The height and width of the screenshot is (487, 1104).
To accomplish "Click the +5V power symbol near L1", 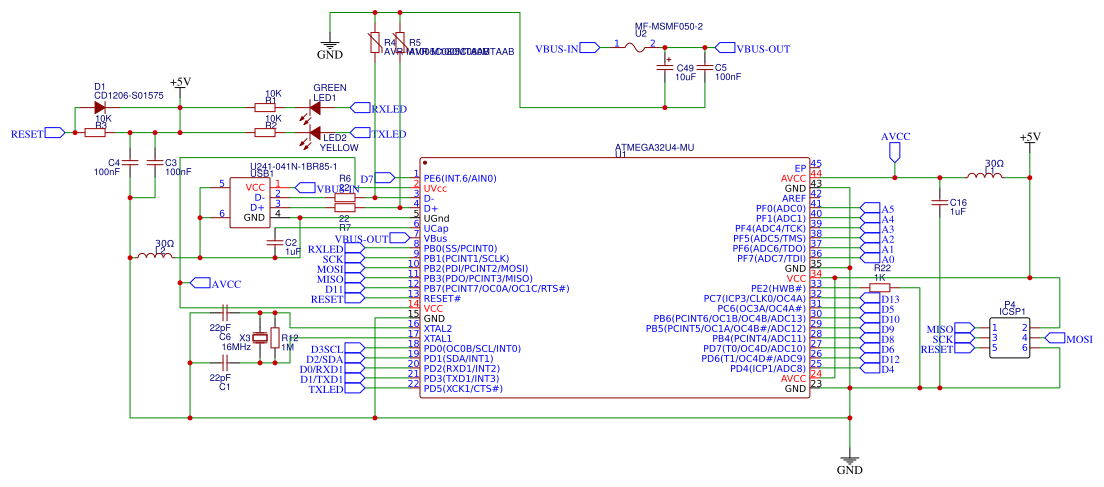I will [1029, 140].
